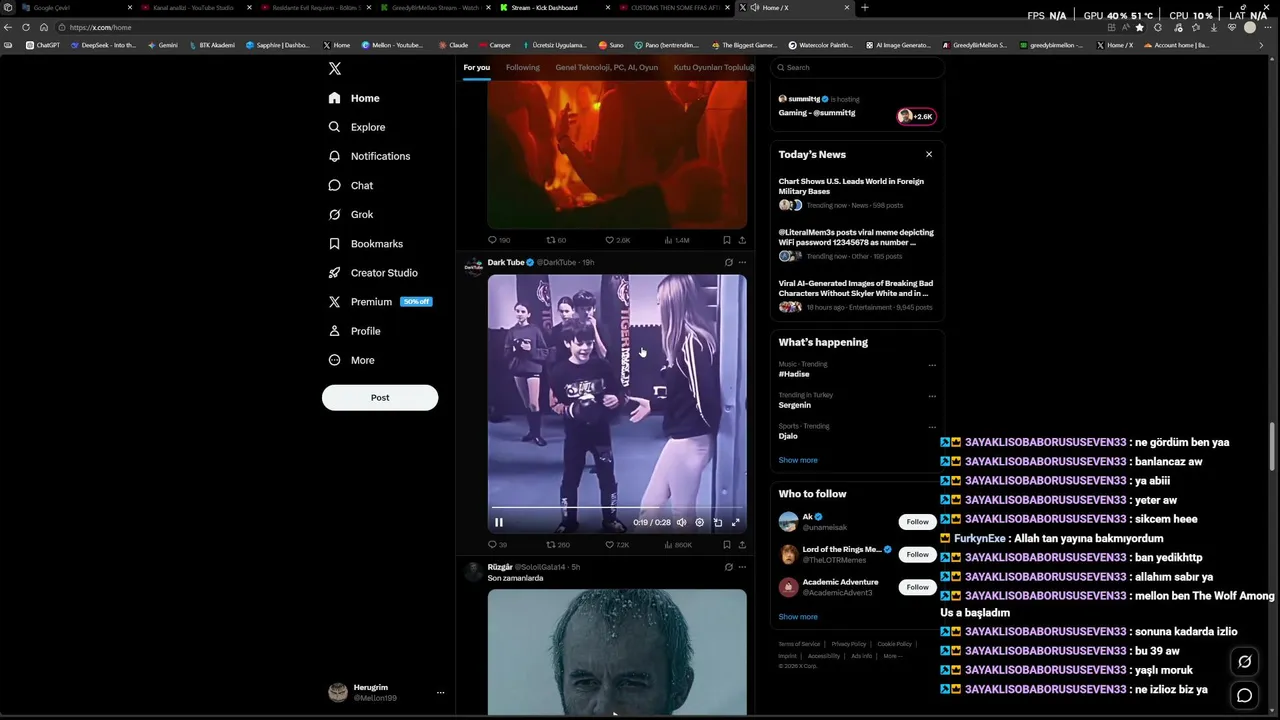Open U.S. Foreign Military Bases news

(856, 192)
